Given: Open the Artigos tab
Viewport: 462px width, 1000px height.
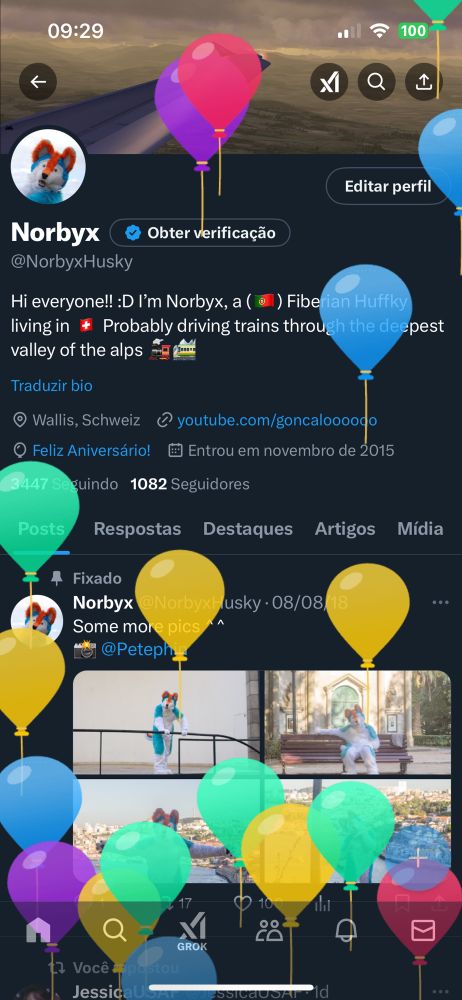Looking at the screenshot, I should [x=345, y=529].
